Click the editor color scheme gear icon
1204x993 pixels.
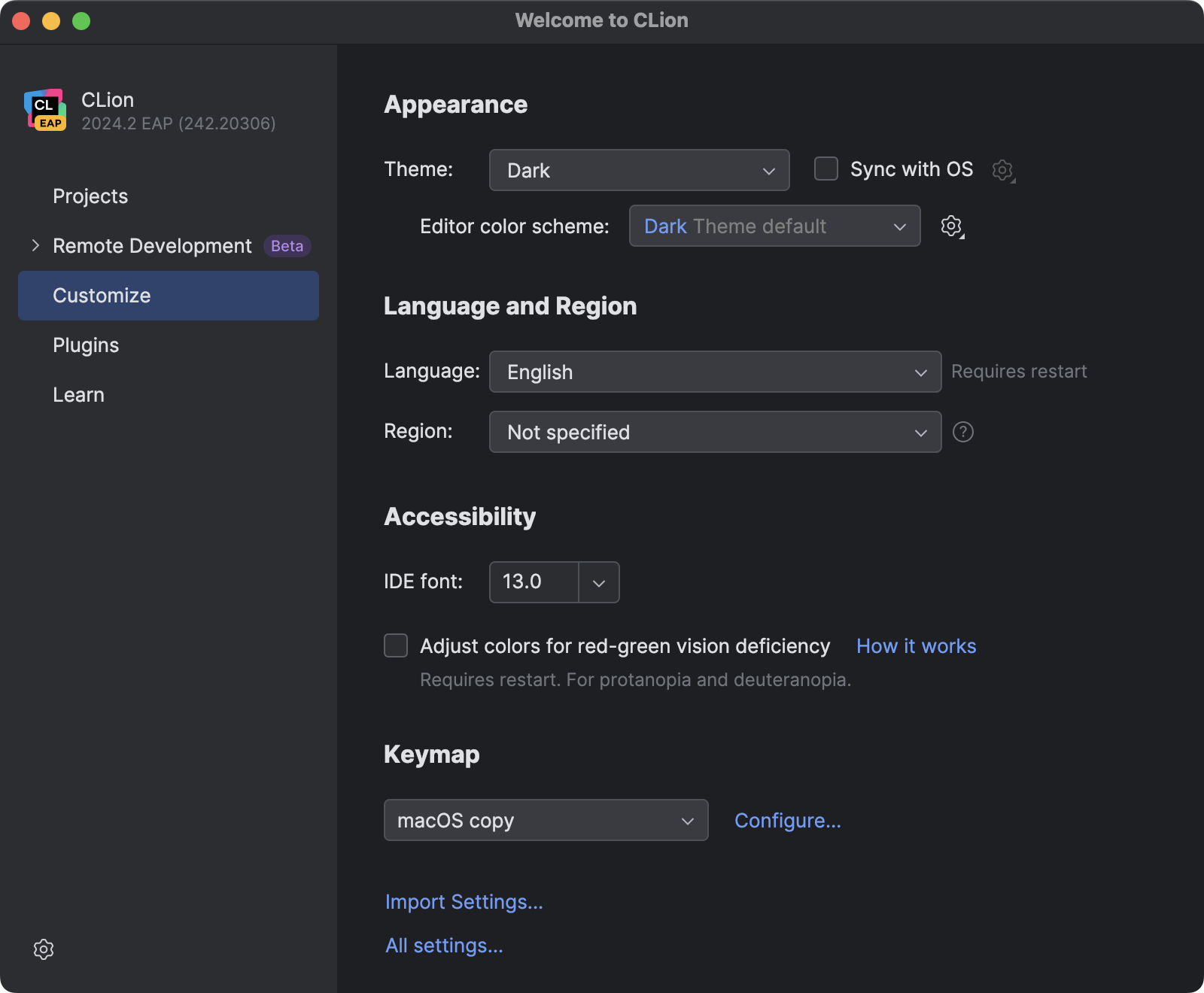pos(951,226)
